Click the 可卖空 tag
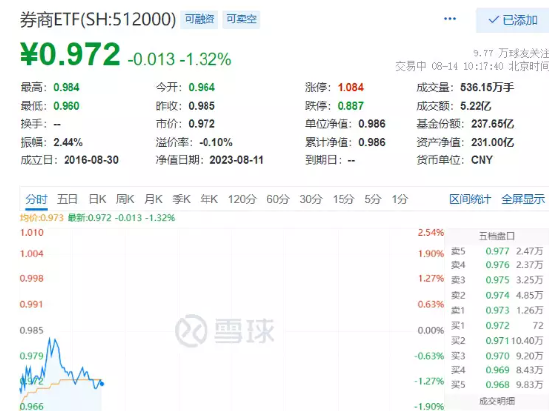The image size is (550, 412). click(x=241, y=19)
